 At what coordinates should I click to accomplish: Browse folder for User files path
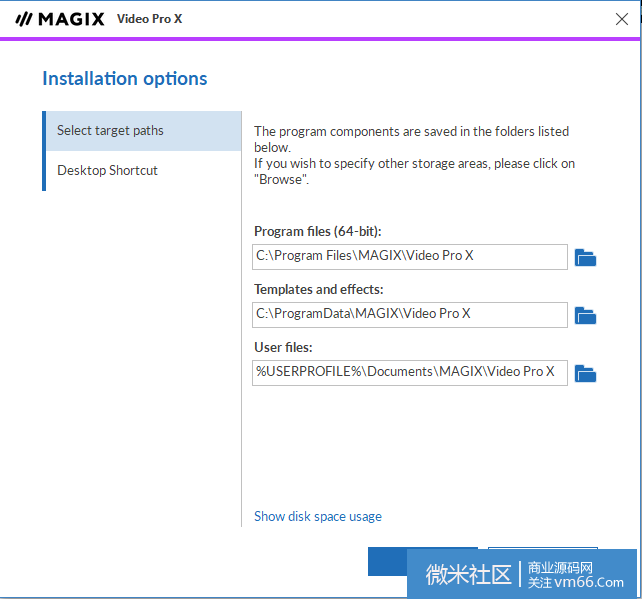coord(585,374)
